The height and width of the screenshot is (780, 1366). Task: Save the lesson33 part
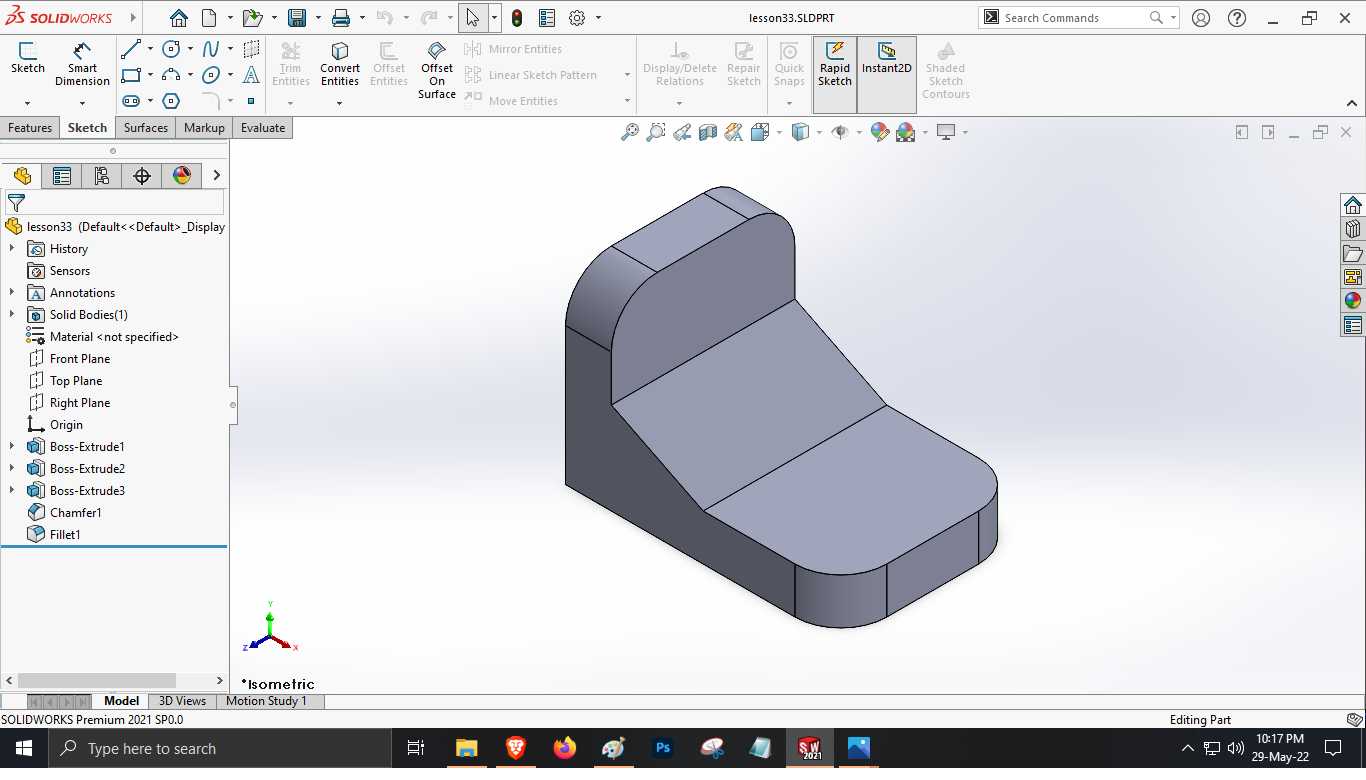pos(296,18)
